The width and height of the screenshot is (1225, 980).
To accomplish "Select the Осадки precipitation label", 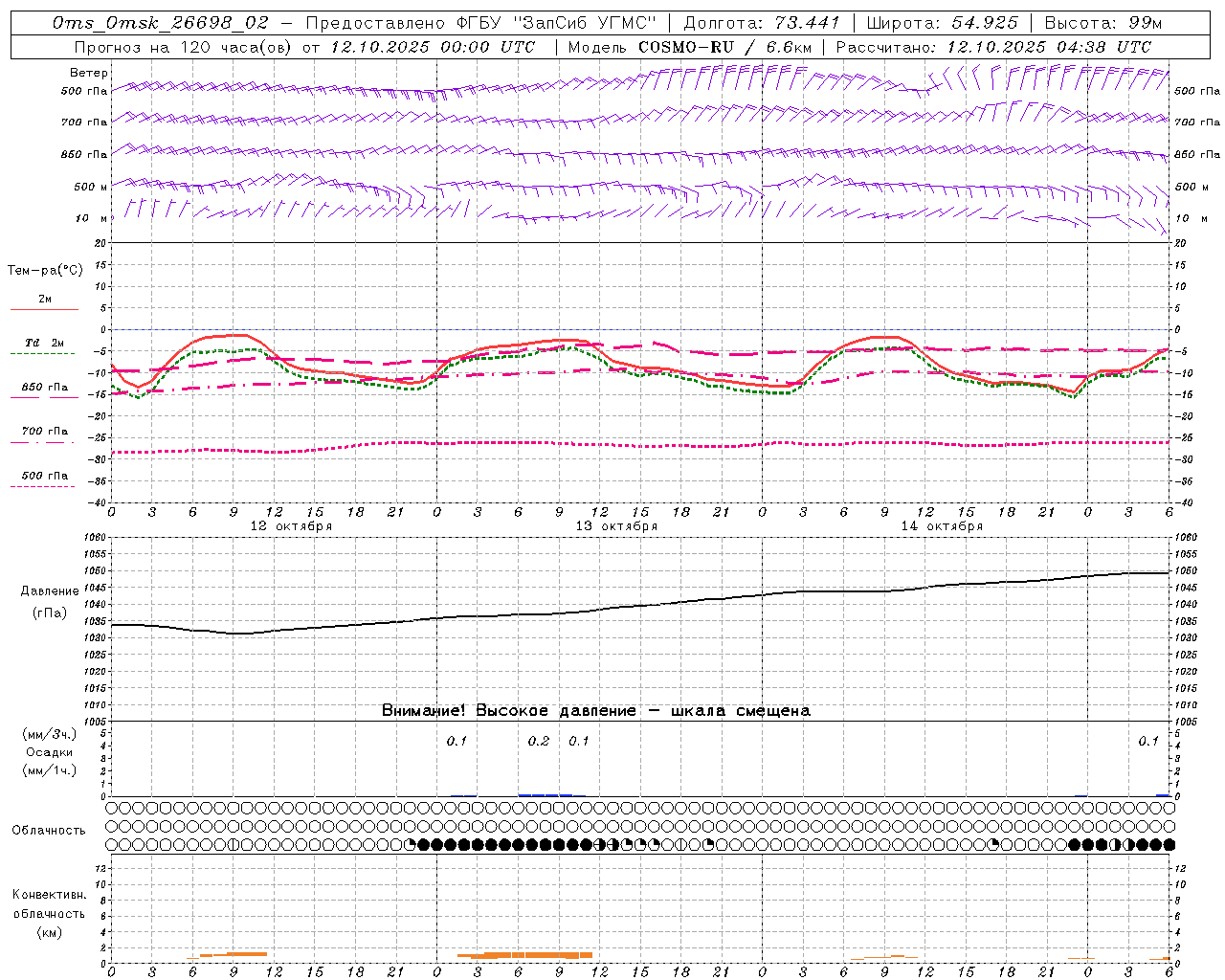I will coord(50,752).
